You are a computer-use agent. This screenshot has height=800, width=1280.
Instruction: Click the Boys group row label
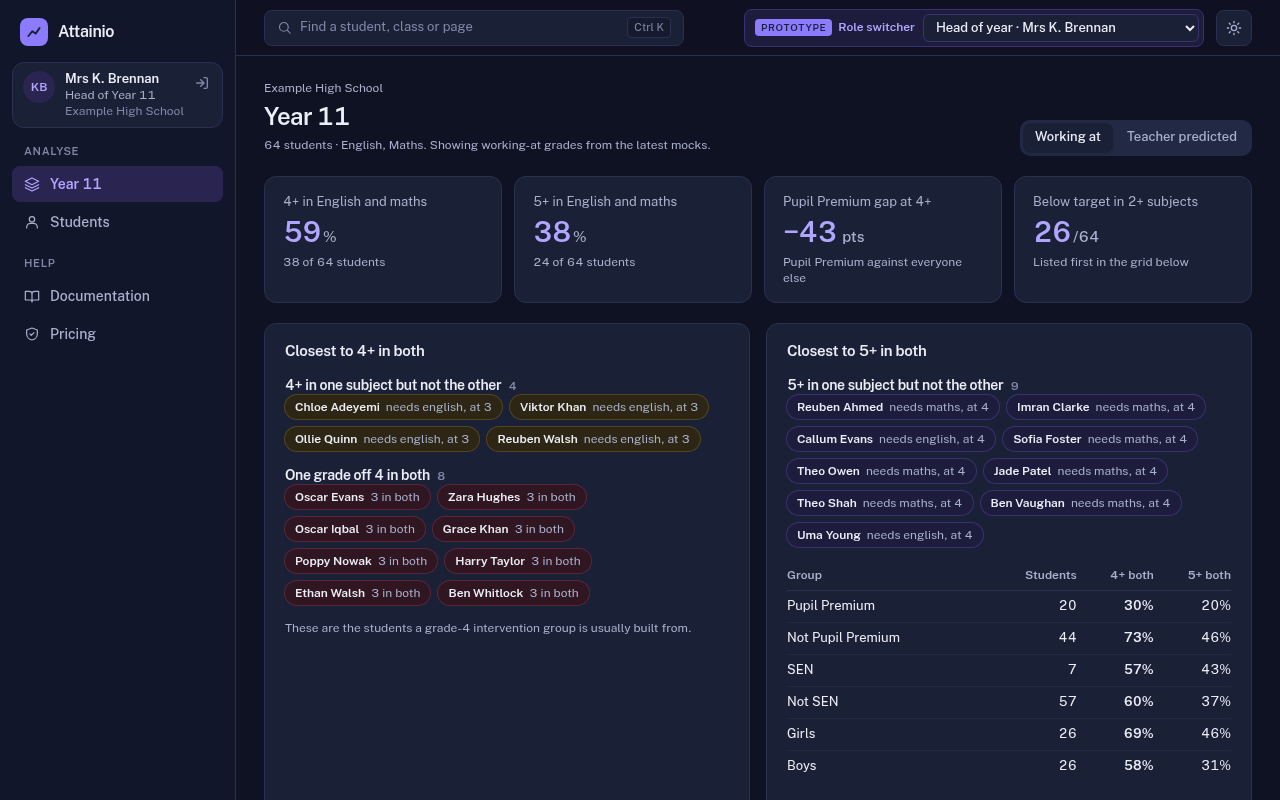802,766
